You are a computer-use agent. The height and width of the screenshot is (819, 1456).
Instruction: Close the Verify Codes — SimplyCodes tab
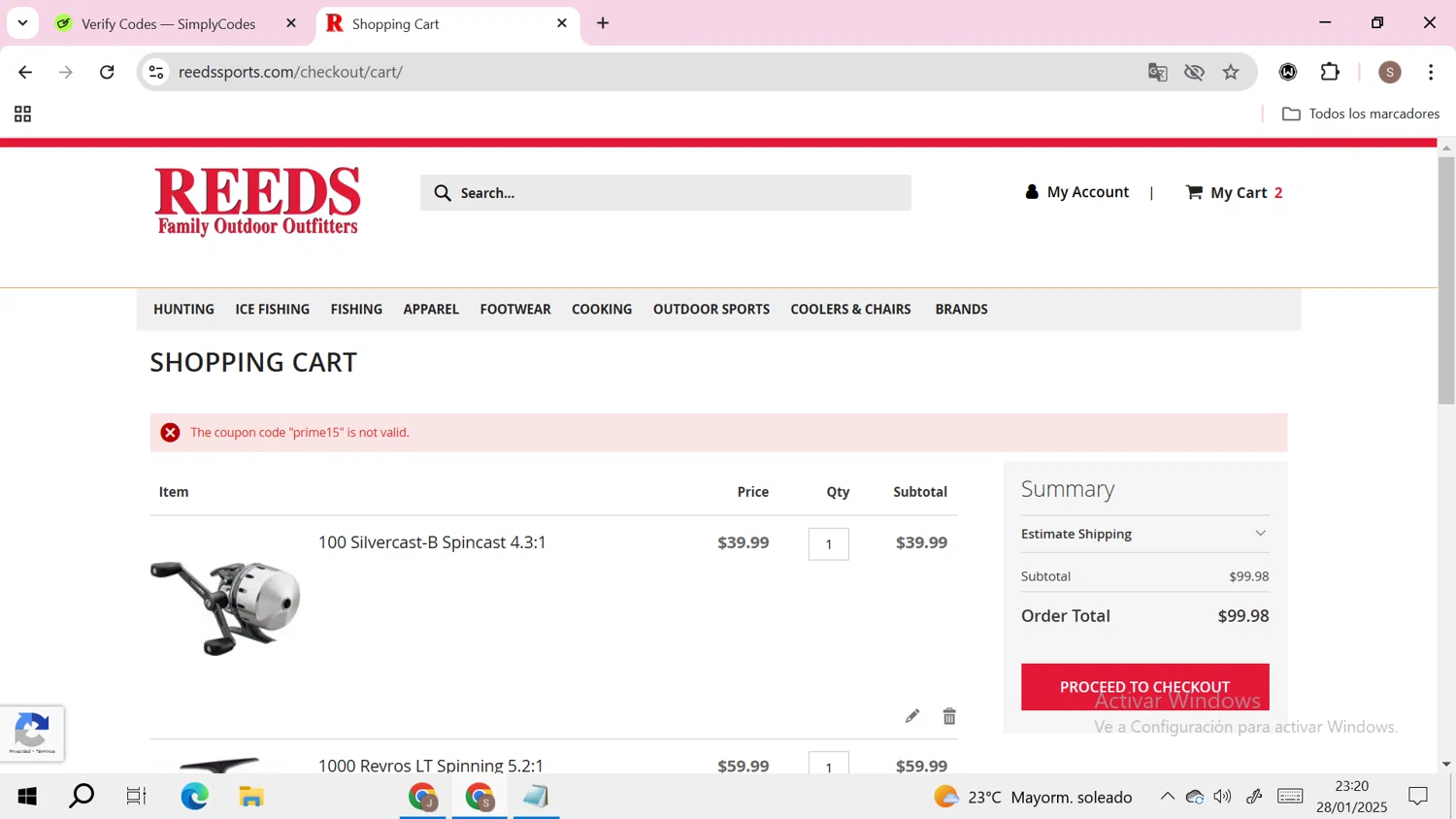click(291, 23)
